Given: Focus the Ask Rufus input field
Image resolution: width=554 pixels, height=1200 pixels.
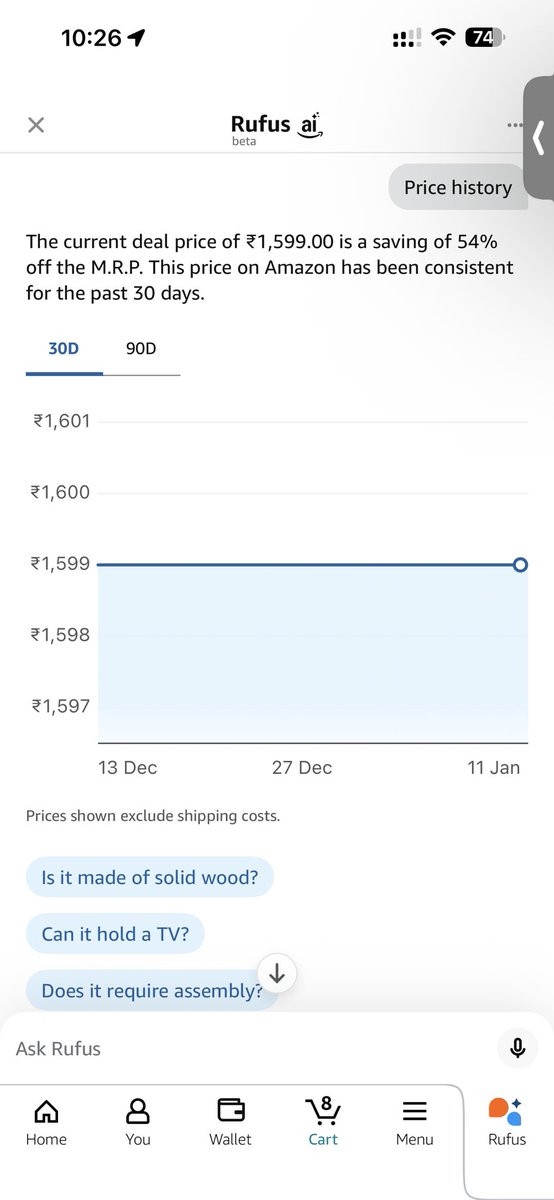Looking at the screenshot, I should click(x=250, y=1048).
